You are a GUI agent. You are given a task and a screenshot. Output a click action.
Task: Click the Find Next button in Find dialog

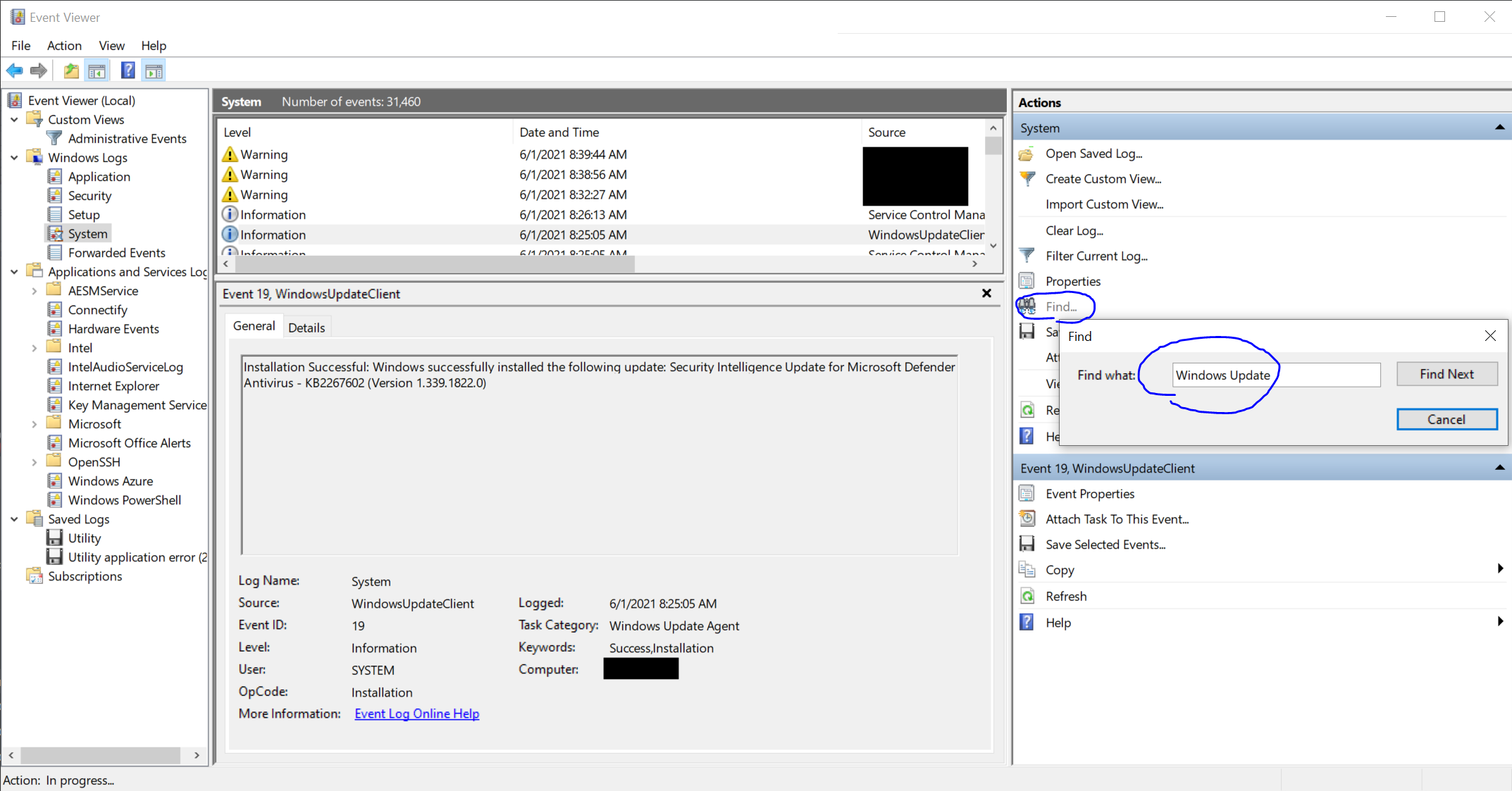(1447, 374)
